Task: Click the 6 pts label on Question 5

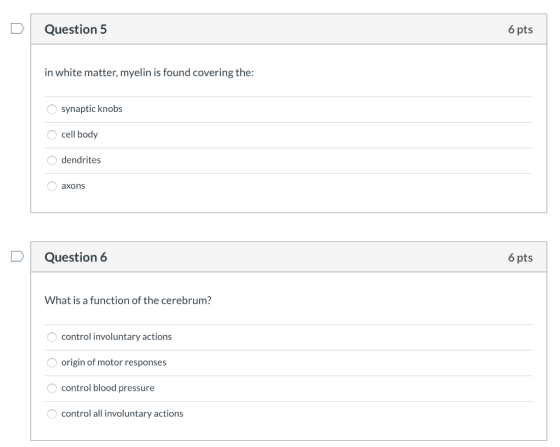Action: [x=520, y=29]
